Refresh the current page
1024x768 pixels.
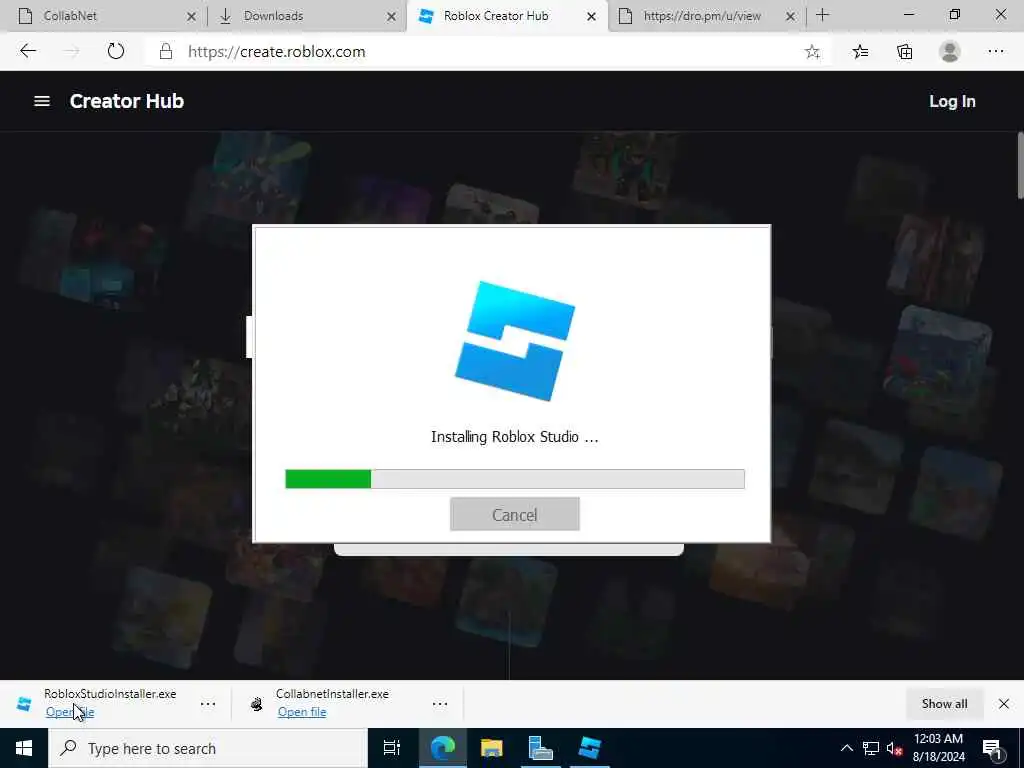click(x=116, y=51)
